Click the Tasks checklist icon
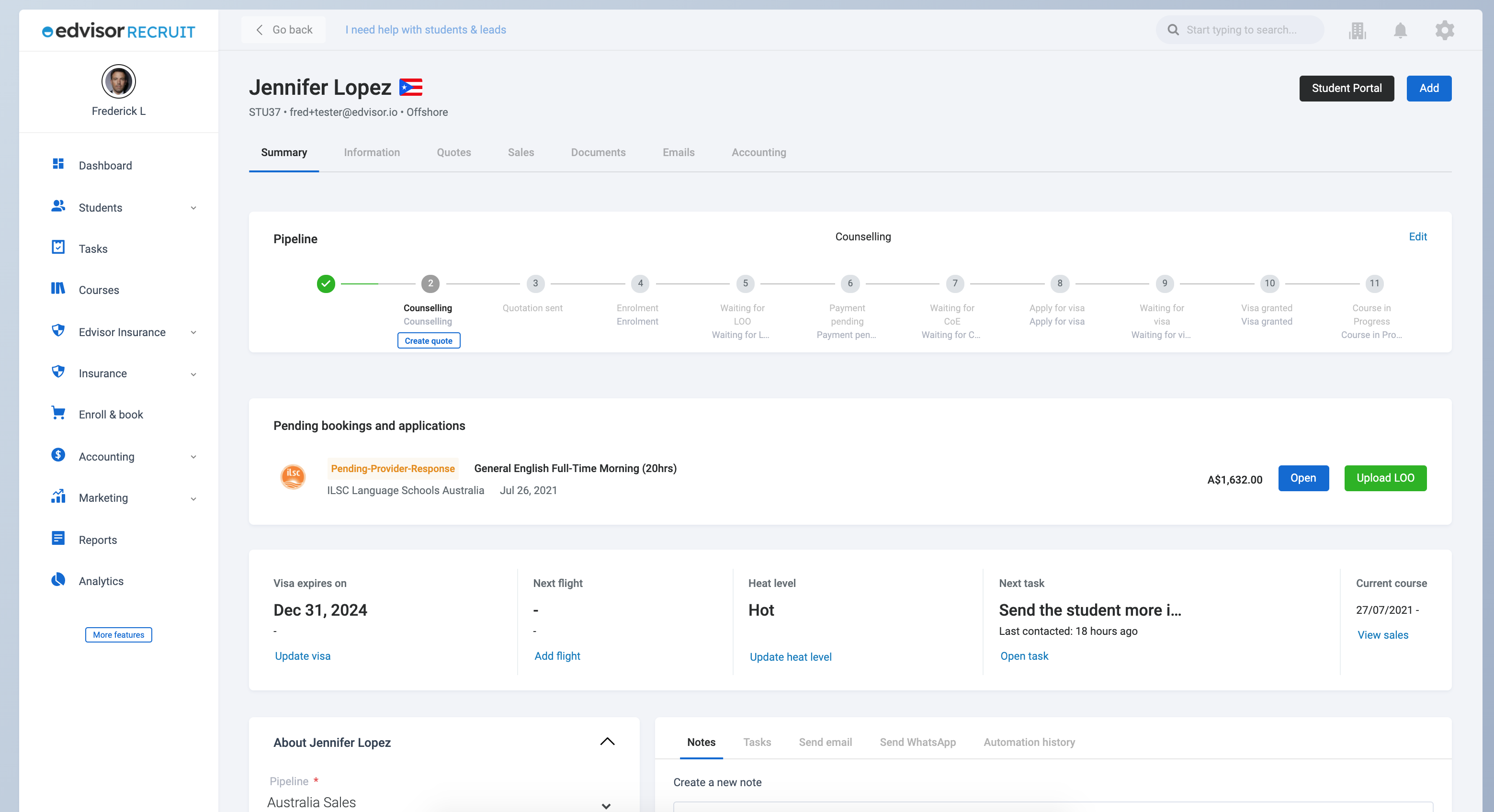Screen dimensions: 1494x812 [58, 247]
